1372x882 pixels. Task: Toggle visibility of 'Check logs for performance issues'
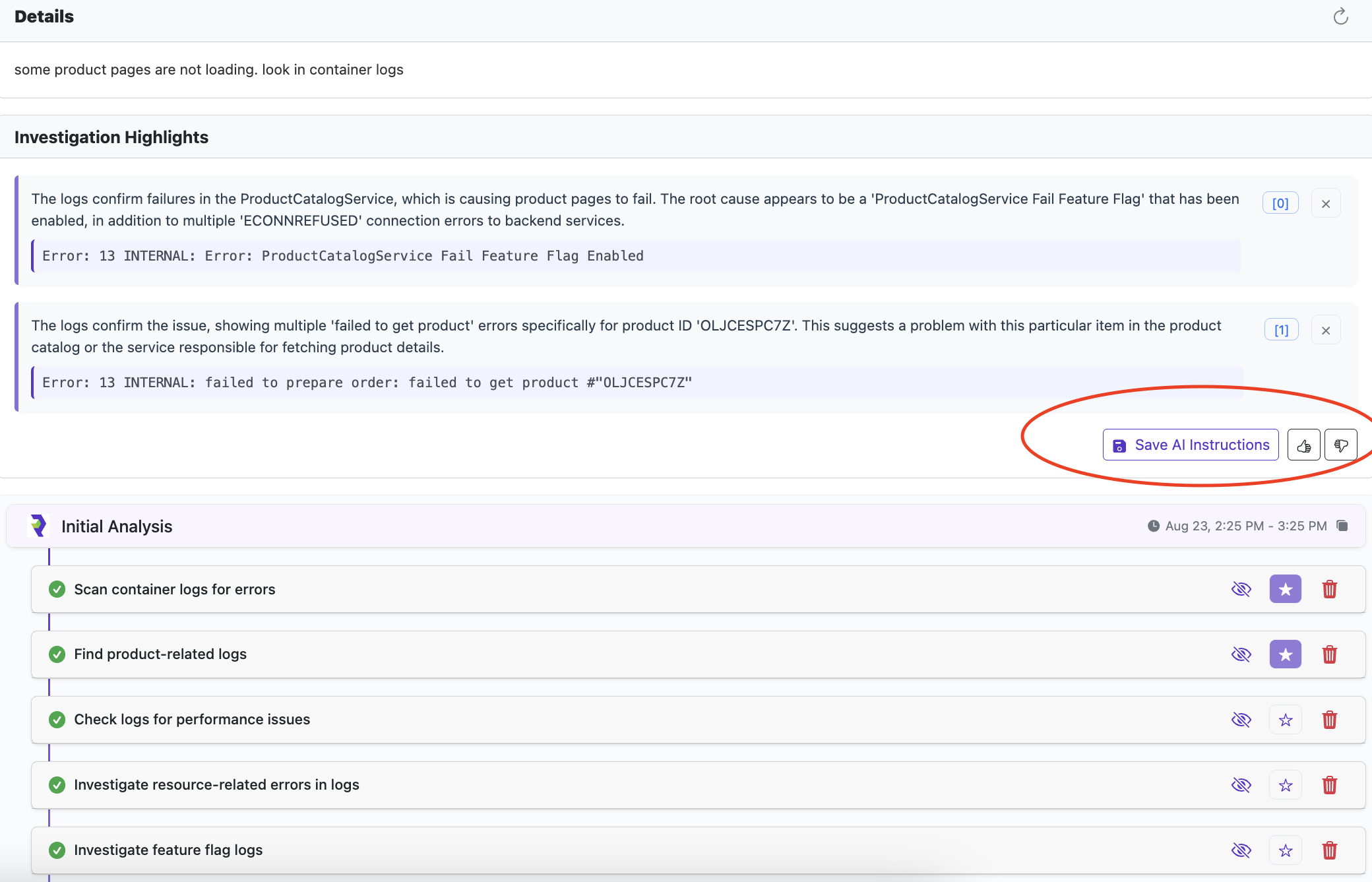(1241, 720)
